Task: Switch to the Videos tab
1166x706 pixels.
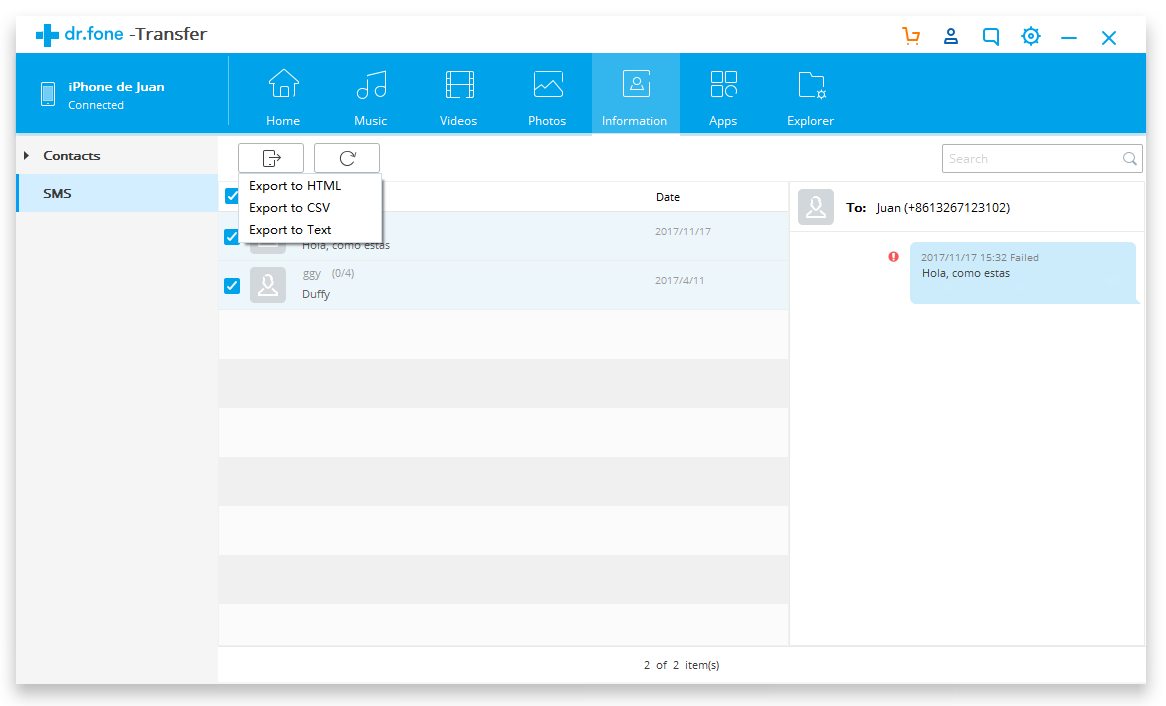Action: (459, 97)
